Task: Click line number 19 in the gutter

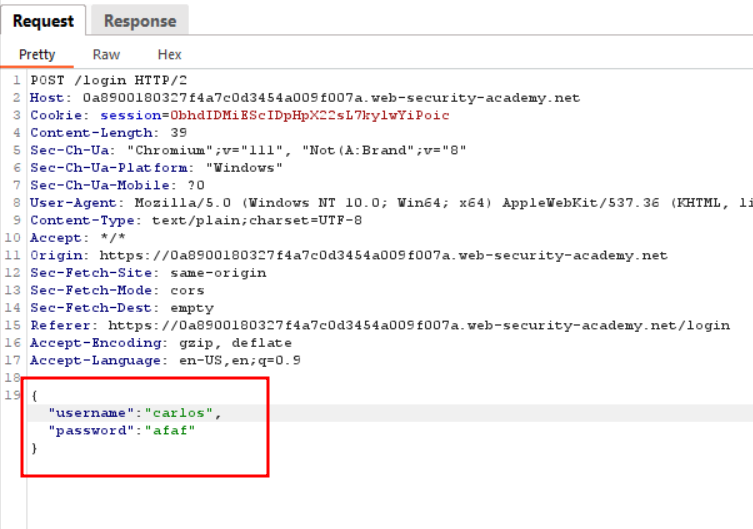Action: click(12, 395)
